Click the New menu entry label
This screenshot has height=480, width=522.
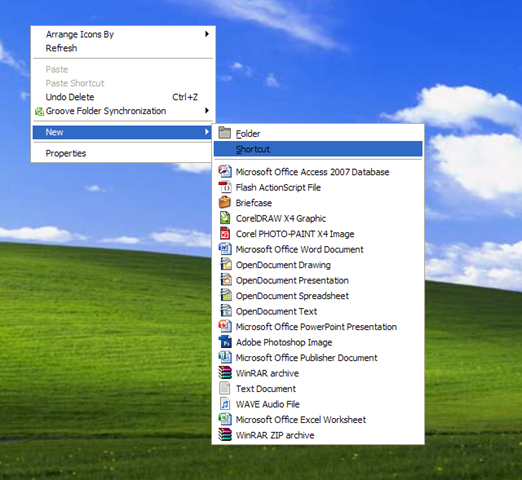54,132
